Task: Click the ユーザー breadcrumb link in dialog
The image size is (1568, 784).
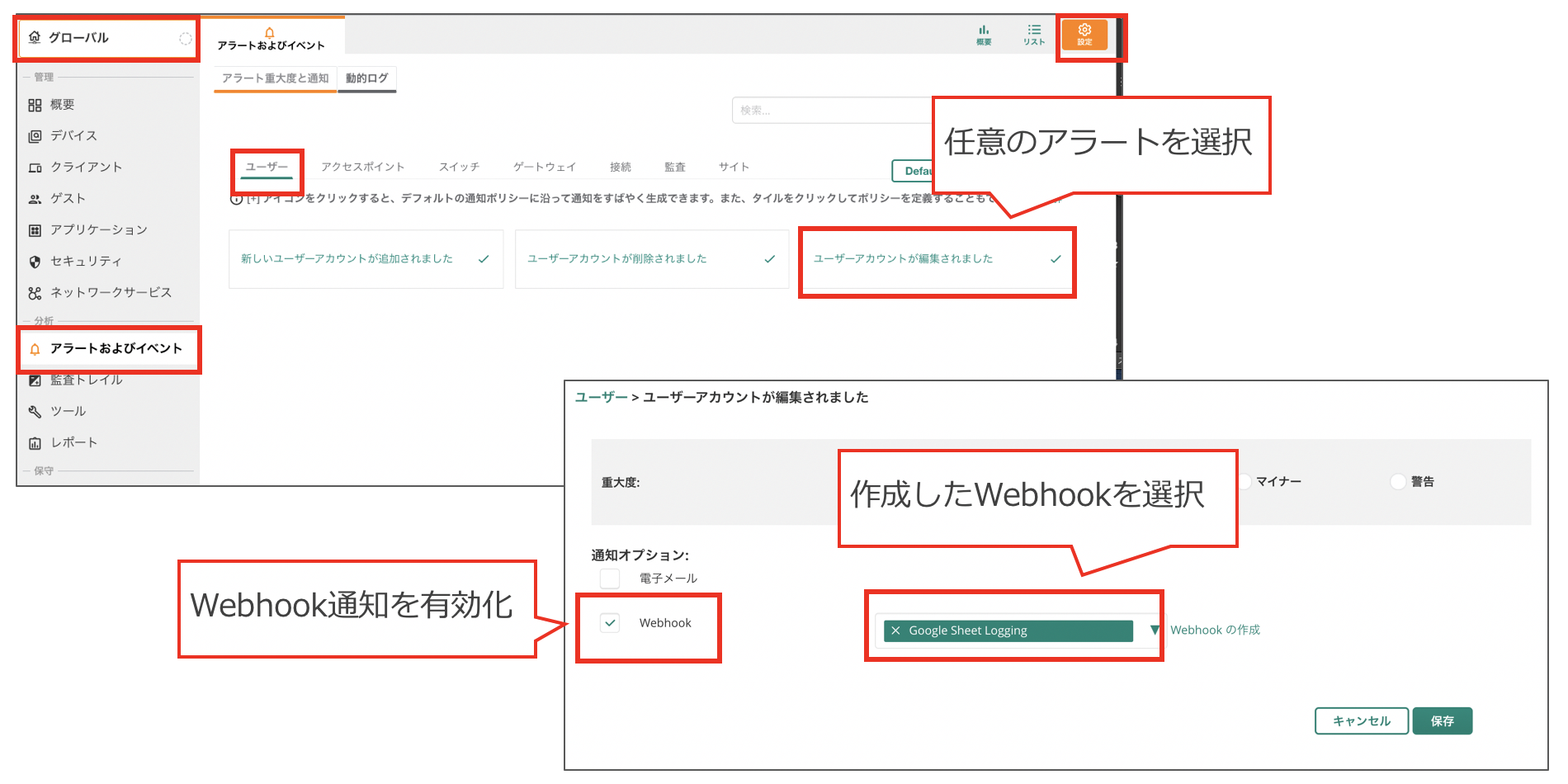Action: 602,398
